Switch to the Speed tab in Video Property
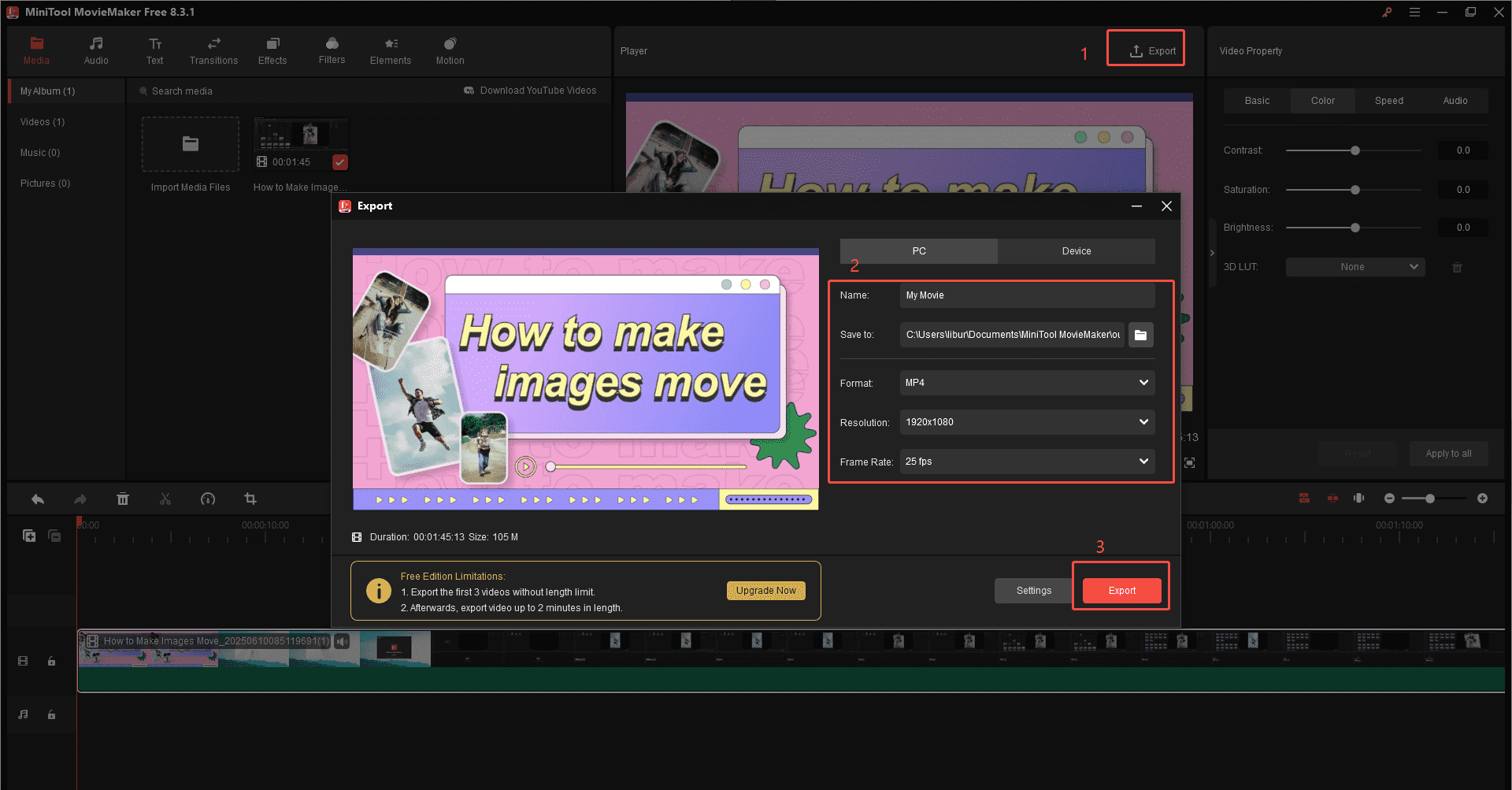 [1388, 100]
